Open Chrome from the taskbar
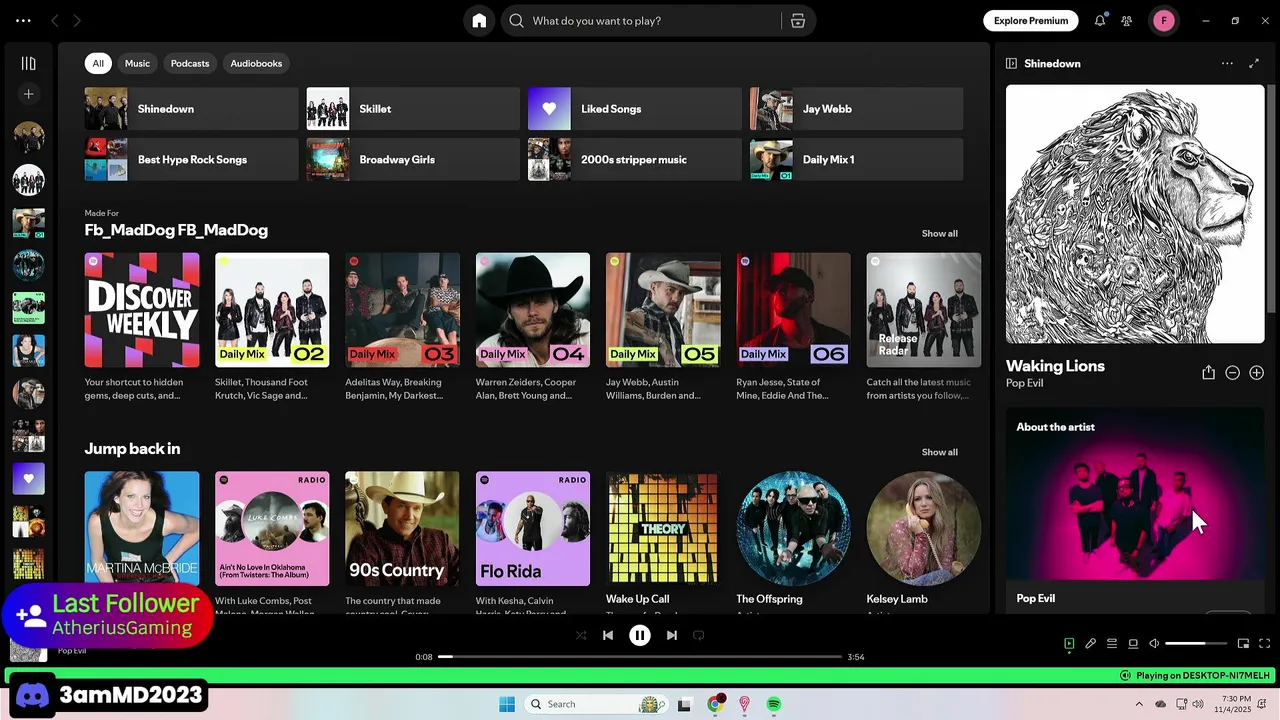Screen dimensions: 1280x720 (715, 704)
